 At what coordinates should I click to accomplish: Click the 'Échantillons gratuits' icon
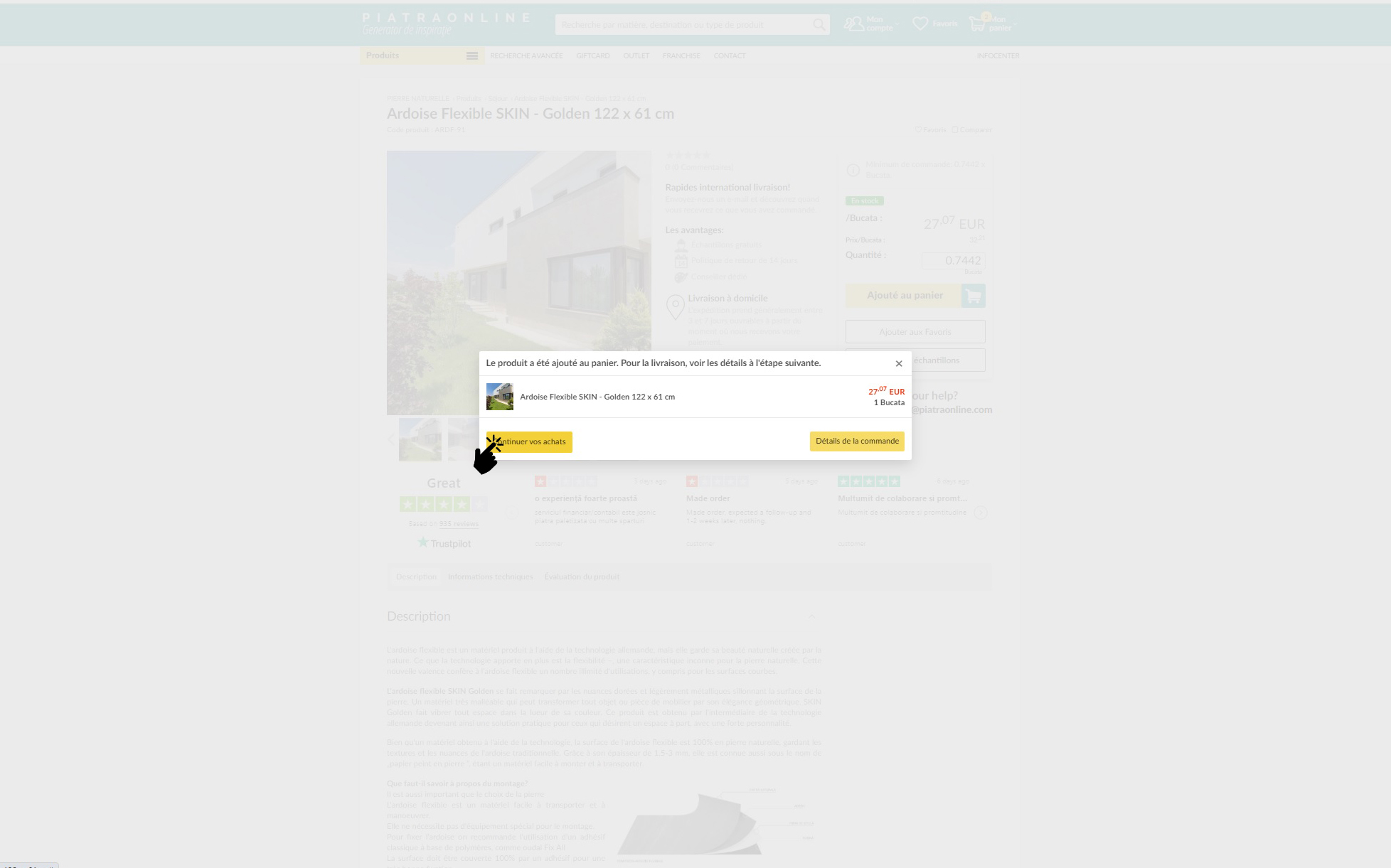point(681,245)
